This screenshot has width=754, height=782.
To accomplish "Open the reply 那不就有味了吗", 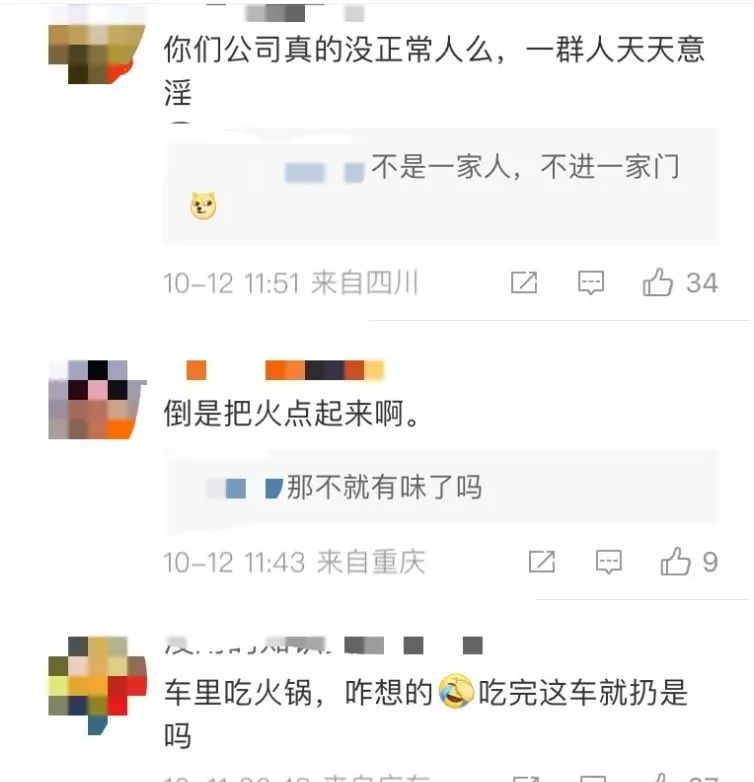I will click(x=441, y=487).
